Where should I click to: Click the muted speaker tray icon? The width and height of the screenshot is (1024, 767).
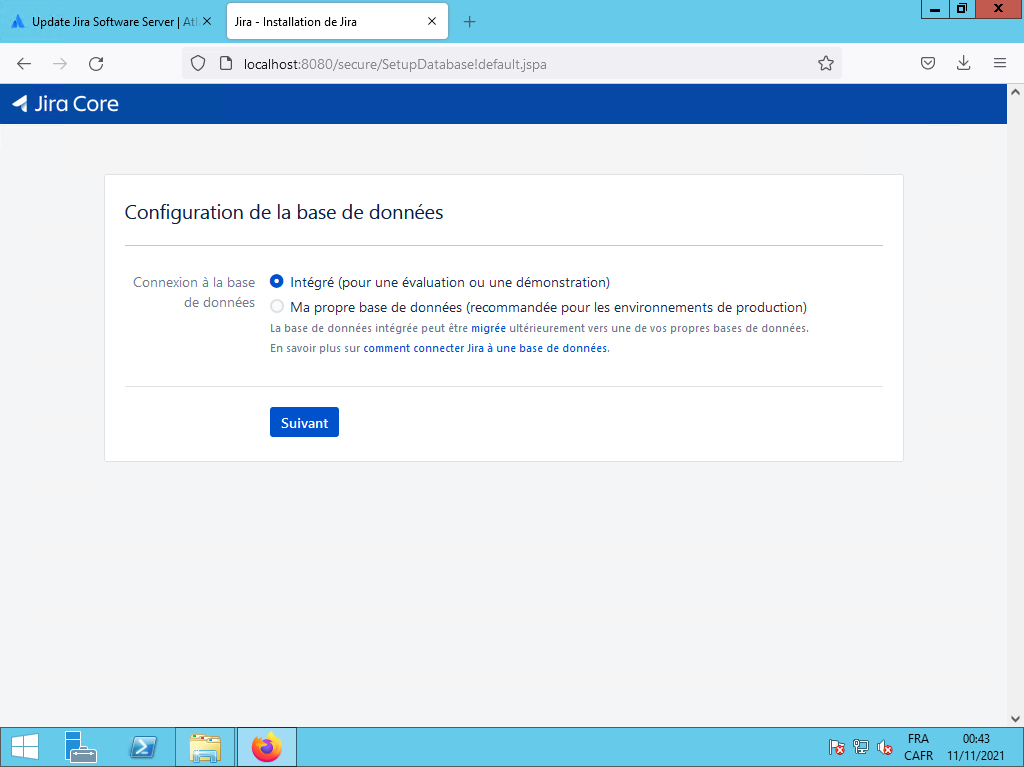(885, 747)
